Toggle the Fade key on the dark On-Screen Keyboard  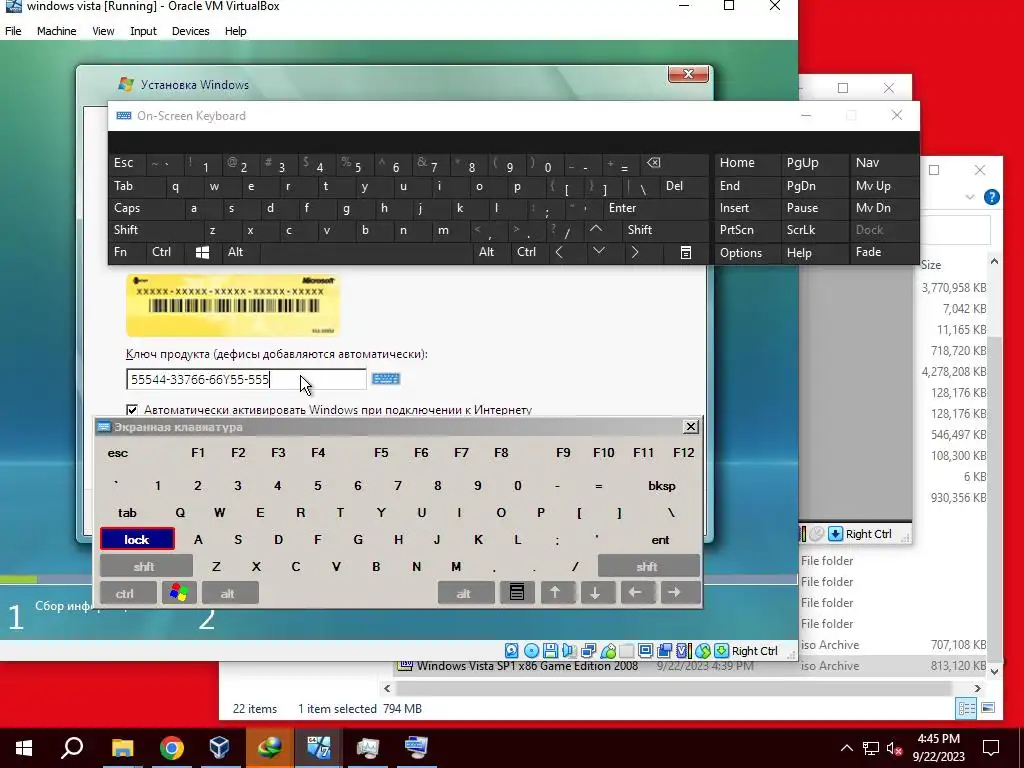(869, 252)
